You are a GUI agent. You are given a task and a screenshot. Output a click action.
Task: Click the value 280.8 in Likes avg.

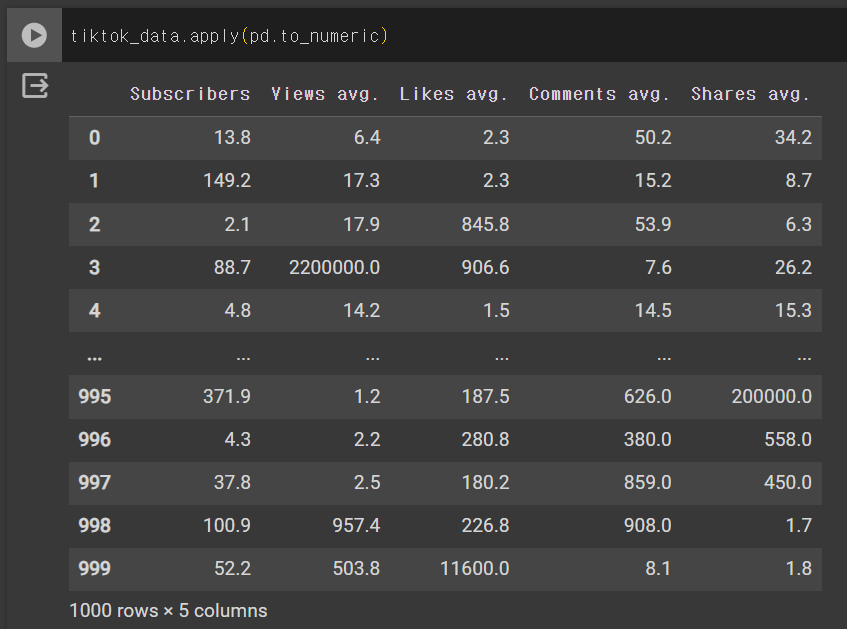click(485, 439)
